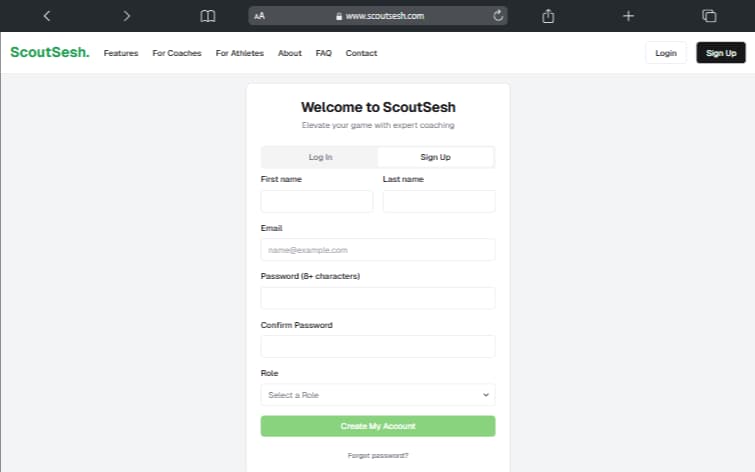The width and height of the screenshot is (755, 472).
Task: Click into the First name field
Action: click(x=316, y=201)
